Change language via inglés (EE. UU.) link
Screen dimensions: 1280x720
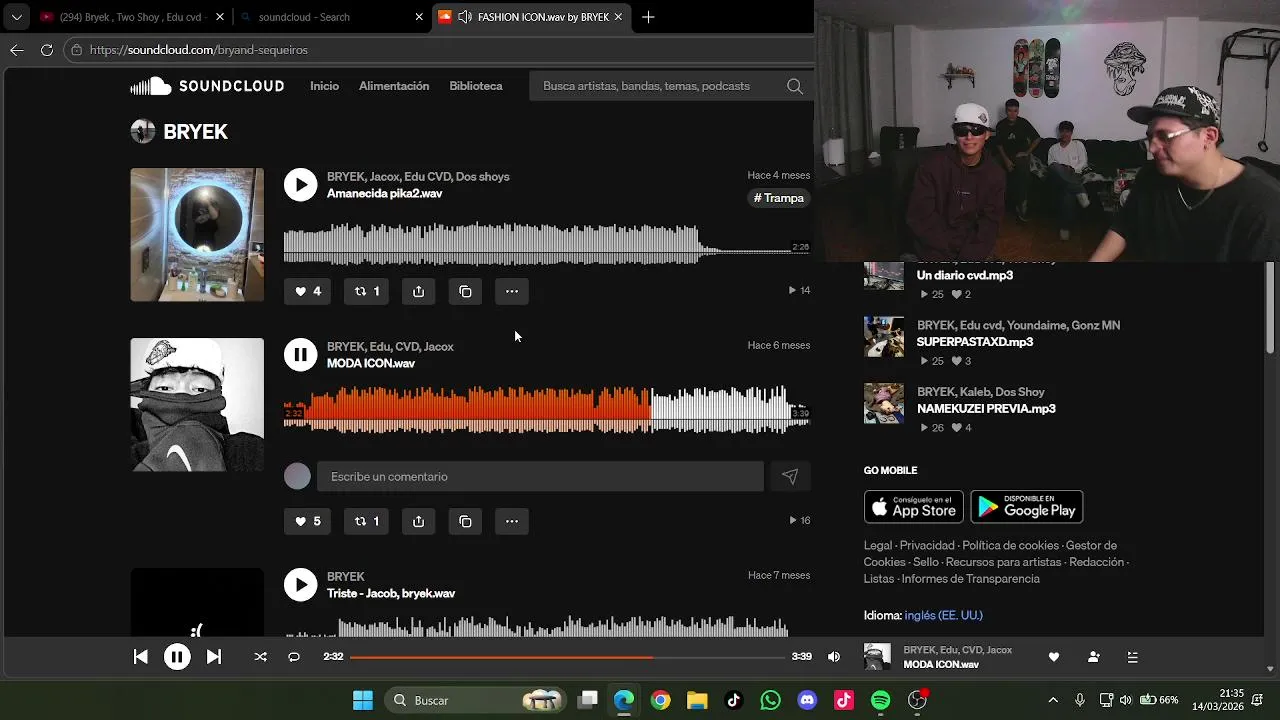943,615
